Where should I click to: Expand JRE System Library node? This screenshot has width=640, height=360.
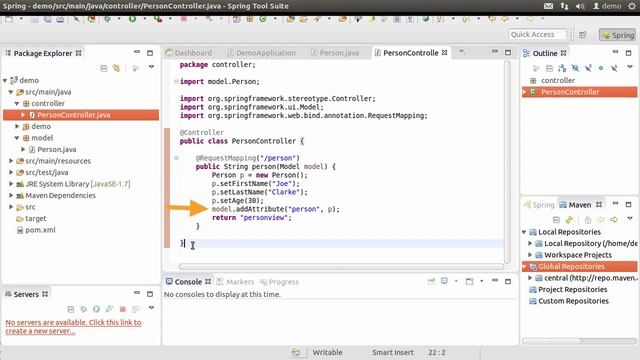click(11, 184)
